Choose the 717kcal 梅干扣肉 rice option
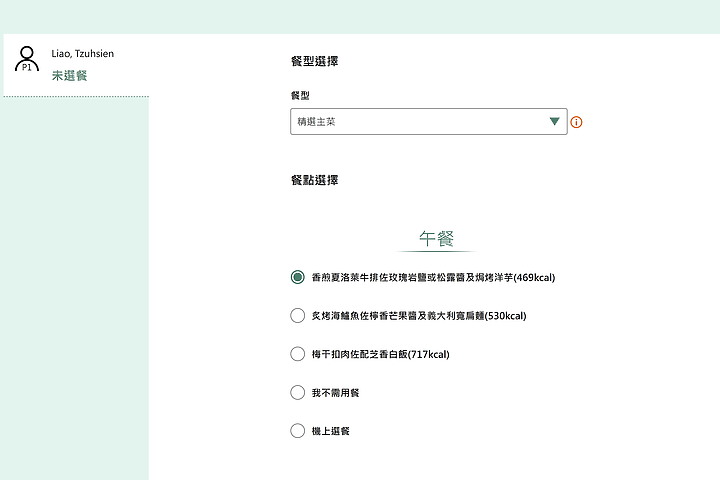Viewport: 720px width, 480px height. click(x=298, y=354)
